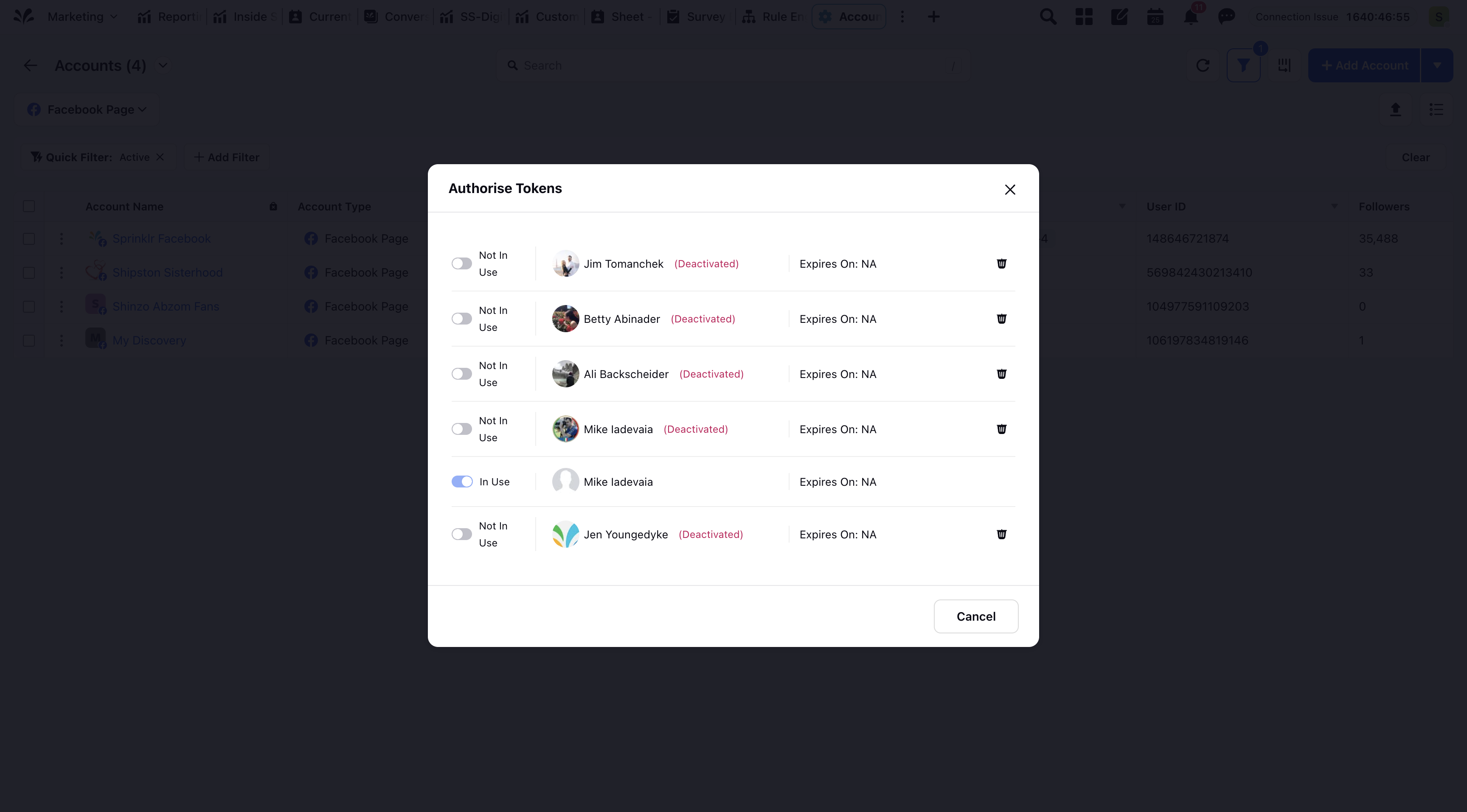Viewport: 1467px width, 812px height.
Task: Refresh the accounts list
Action: click(x=1203, y=65)
